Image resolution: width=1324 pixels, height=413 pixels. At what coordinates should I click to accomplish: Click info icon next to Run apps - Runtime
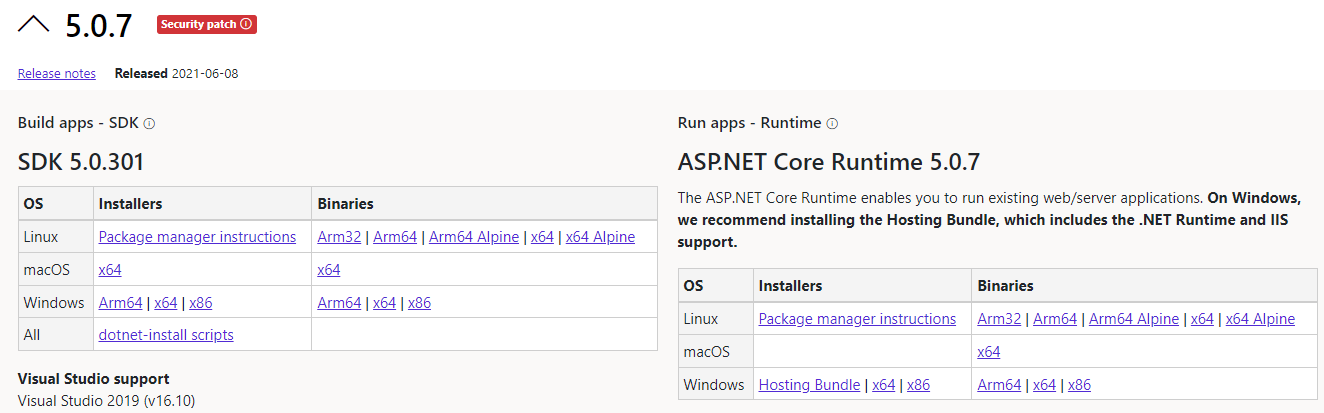point(832,124)
